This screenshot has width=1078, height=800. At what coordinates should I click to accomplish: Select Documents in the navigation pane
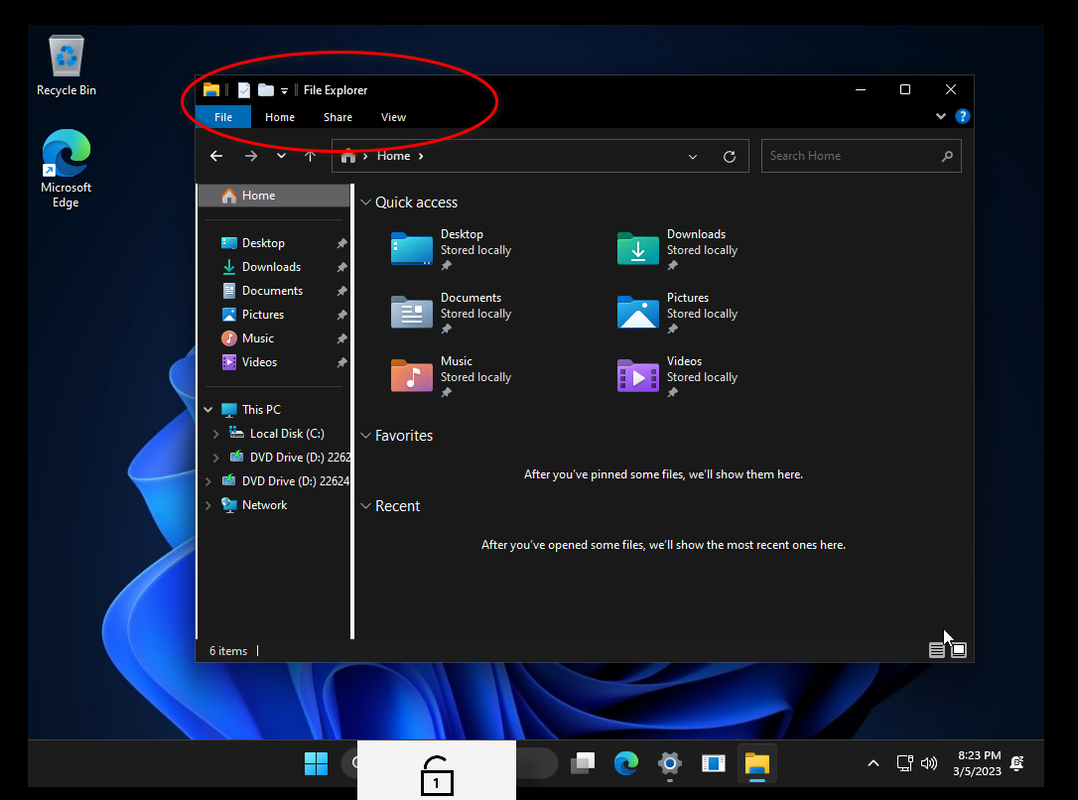(274, 291)
